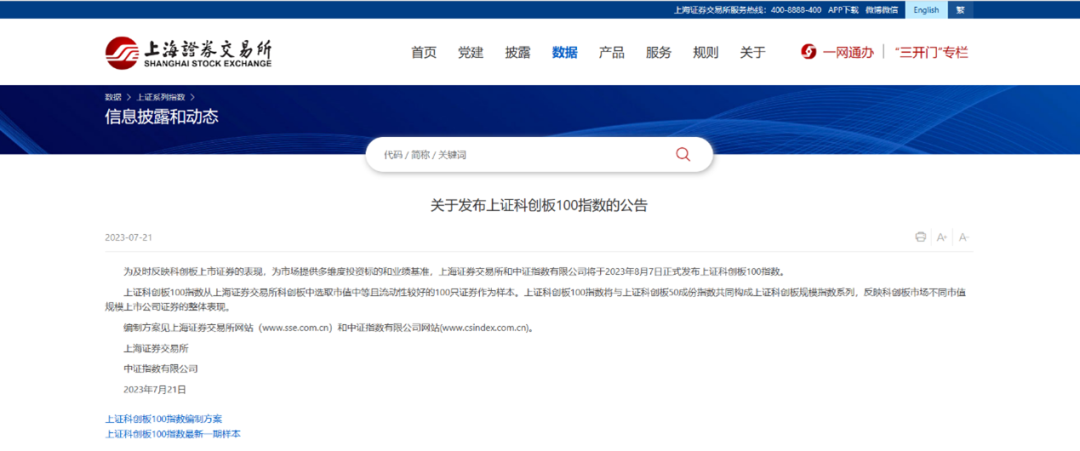Viewport: 1080px width, 451px height.
Task: Expand the 产品 navigation menu
Action: 611,53
